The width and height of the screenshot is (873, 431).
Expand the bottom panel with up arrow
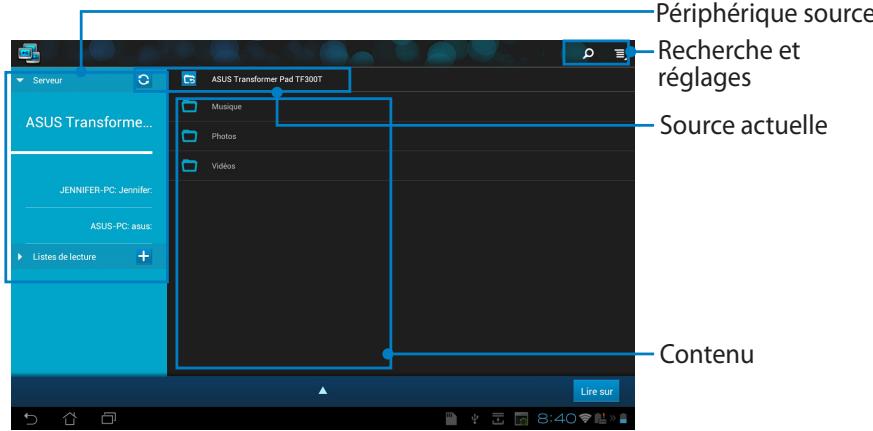click(x=322, y=391)
